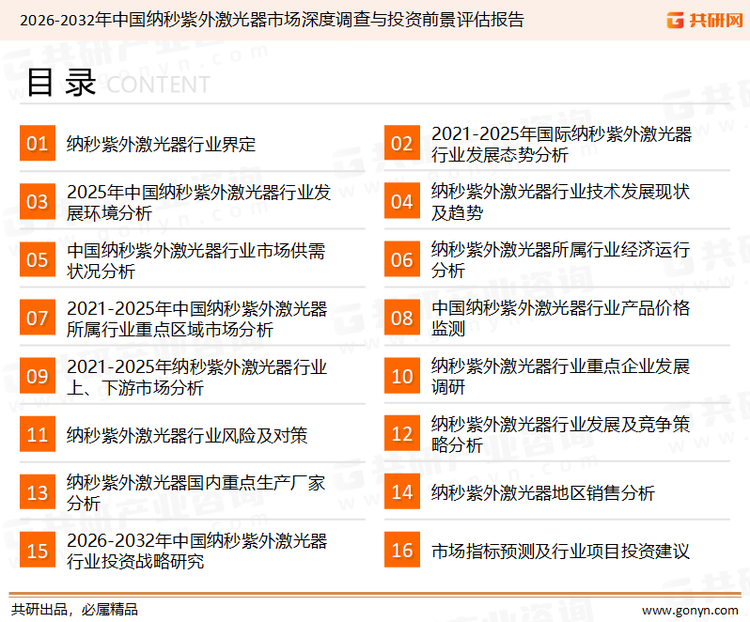
Task: Open chapter 中国纳秒紫外激光器行业市场供需状况分析
Action: pyautogui.click(x=196, y=260)
